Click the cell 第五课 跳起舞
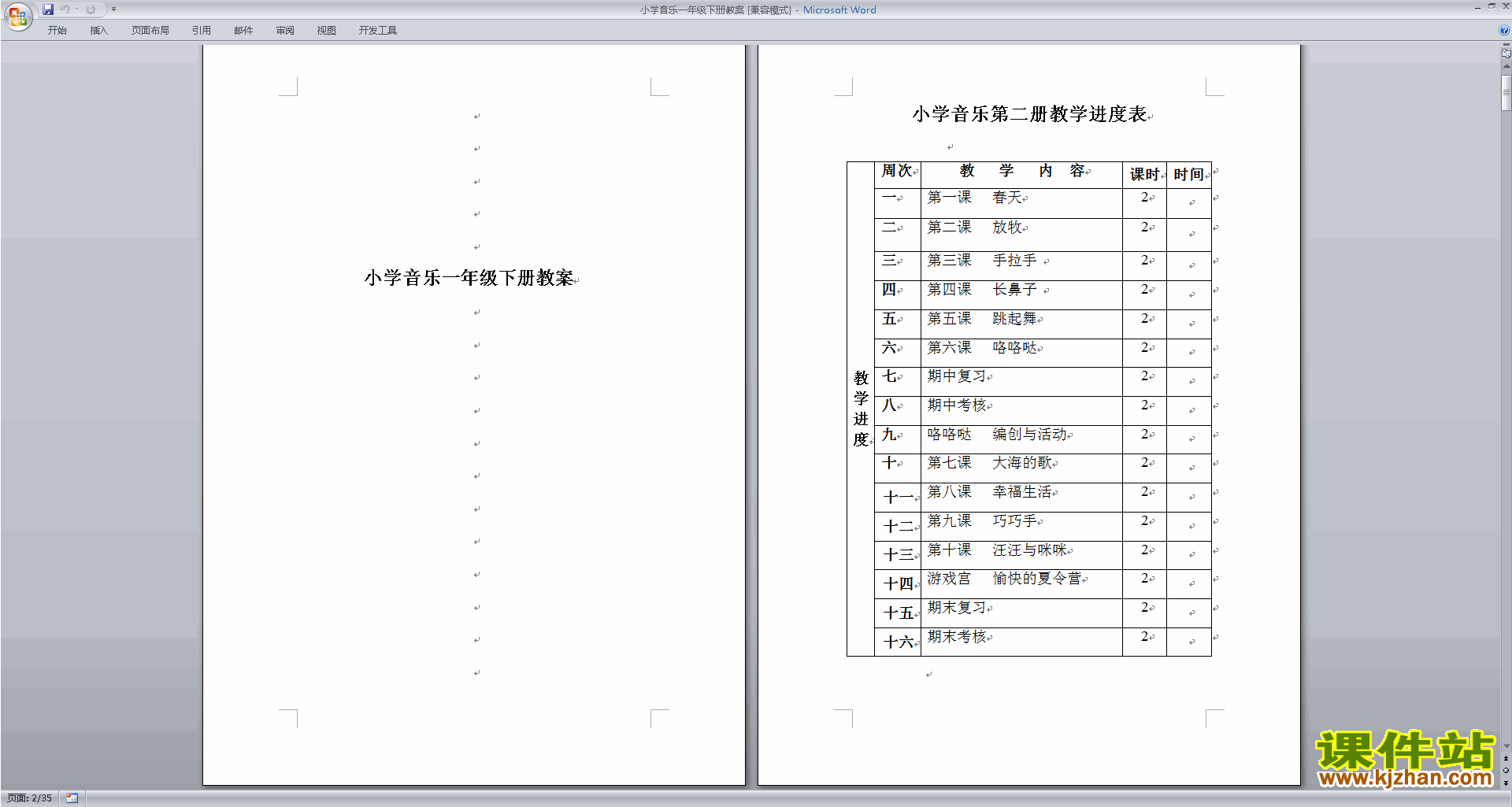Viewport: 1512px width, 807px height. click(x=1022, y=324)
